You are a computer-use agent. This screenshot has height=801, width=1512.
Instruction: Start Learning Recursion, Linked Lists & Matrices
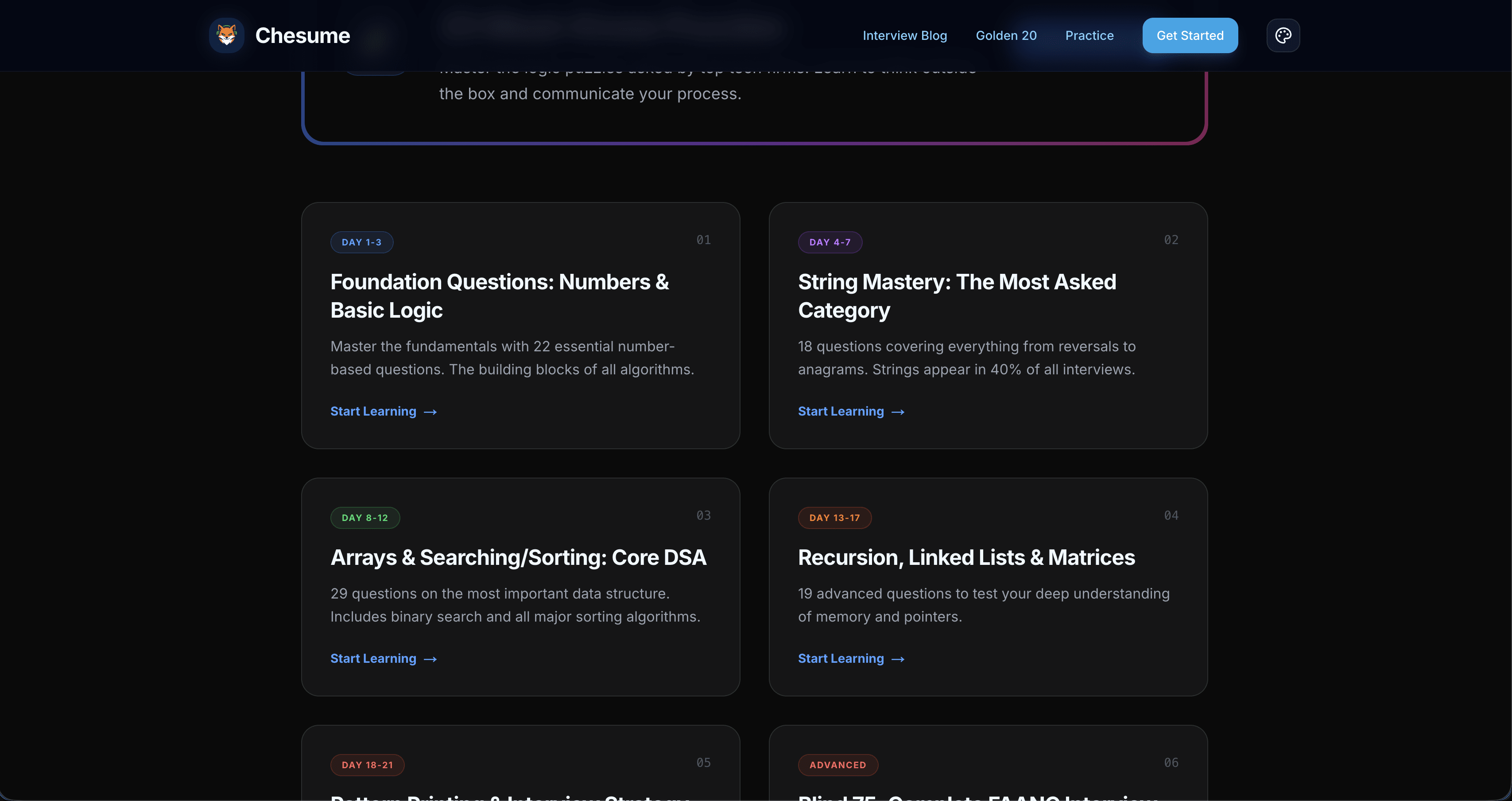click(x=851, y=658)
